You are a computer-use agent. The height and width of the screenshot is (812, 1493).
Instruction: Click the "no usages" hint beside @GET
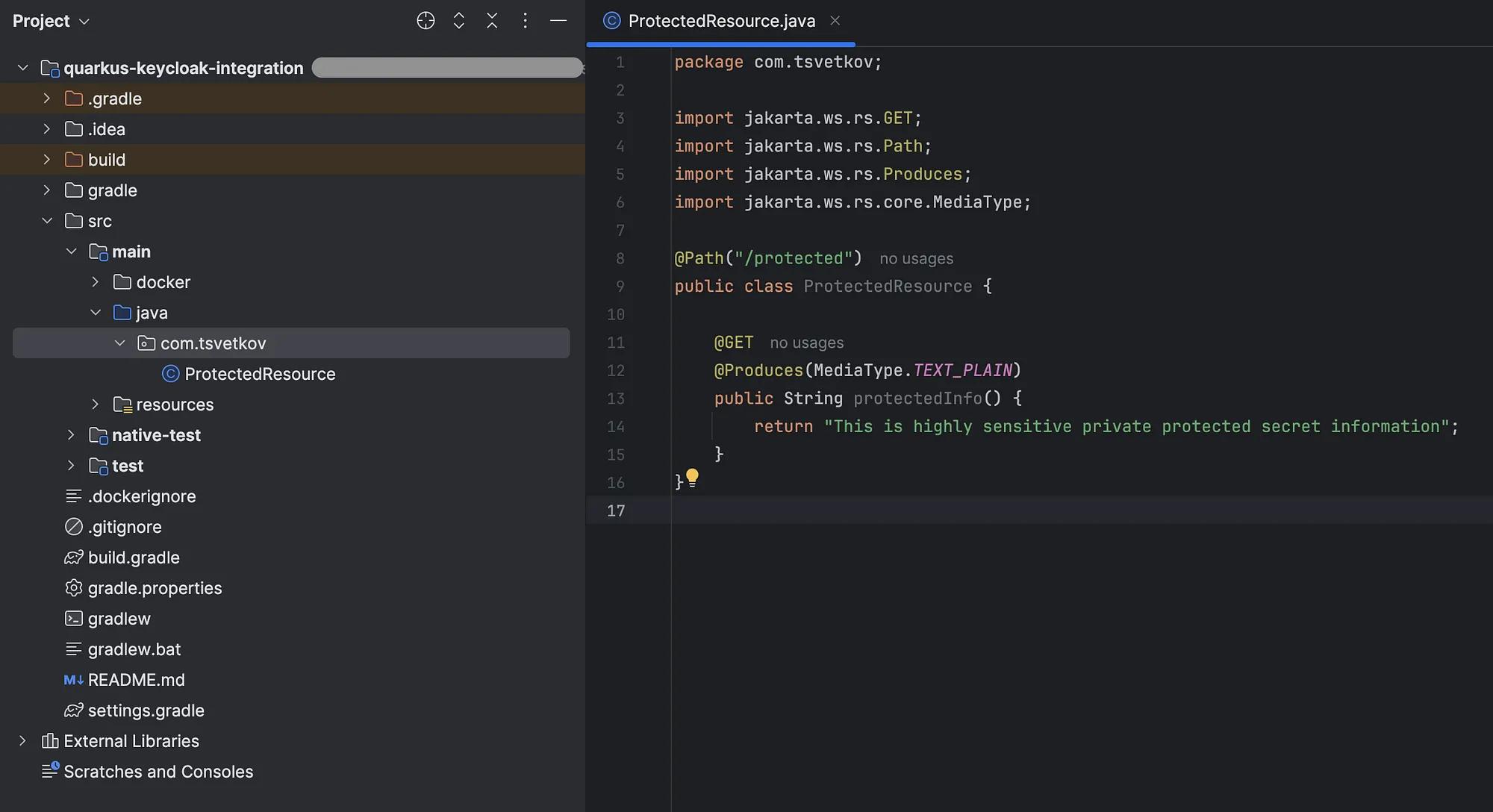click(x=806, y=343)
